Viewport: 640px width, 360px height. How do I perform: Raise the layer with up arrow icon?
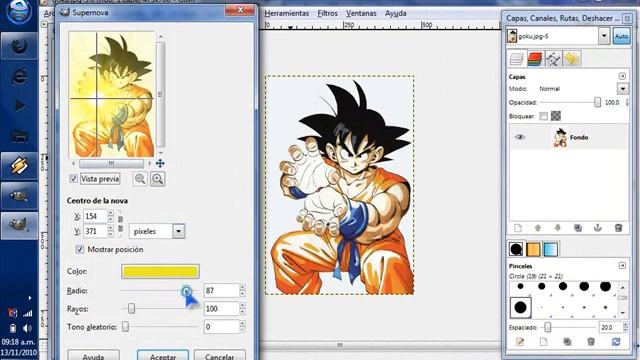click(538, 228)
